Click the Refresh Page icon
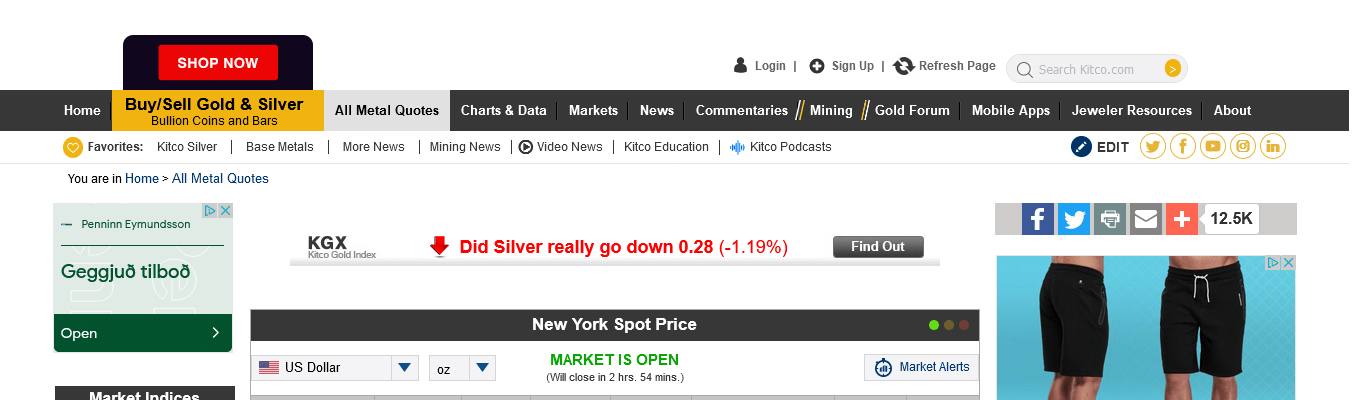Viewport: 1366px width, 400px height. click(904, 66)
